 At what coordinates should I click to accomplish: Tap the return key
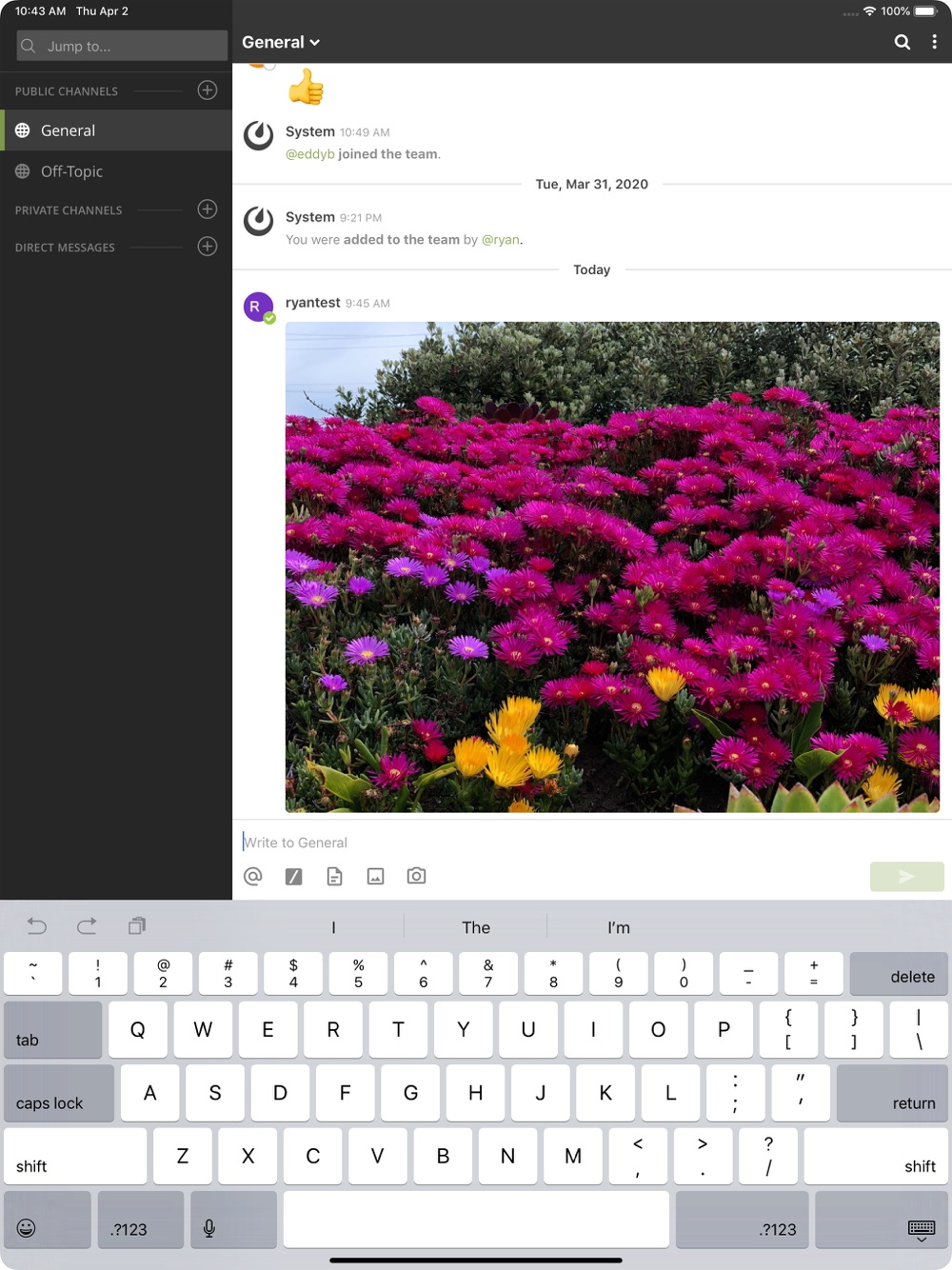point(892,1093)
